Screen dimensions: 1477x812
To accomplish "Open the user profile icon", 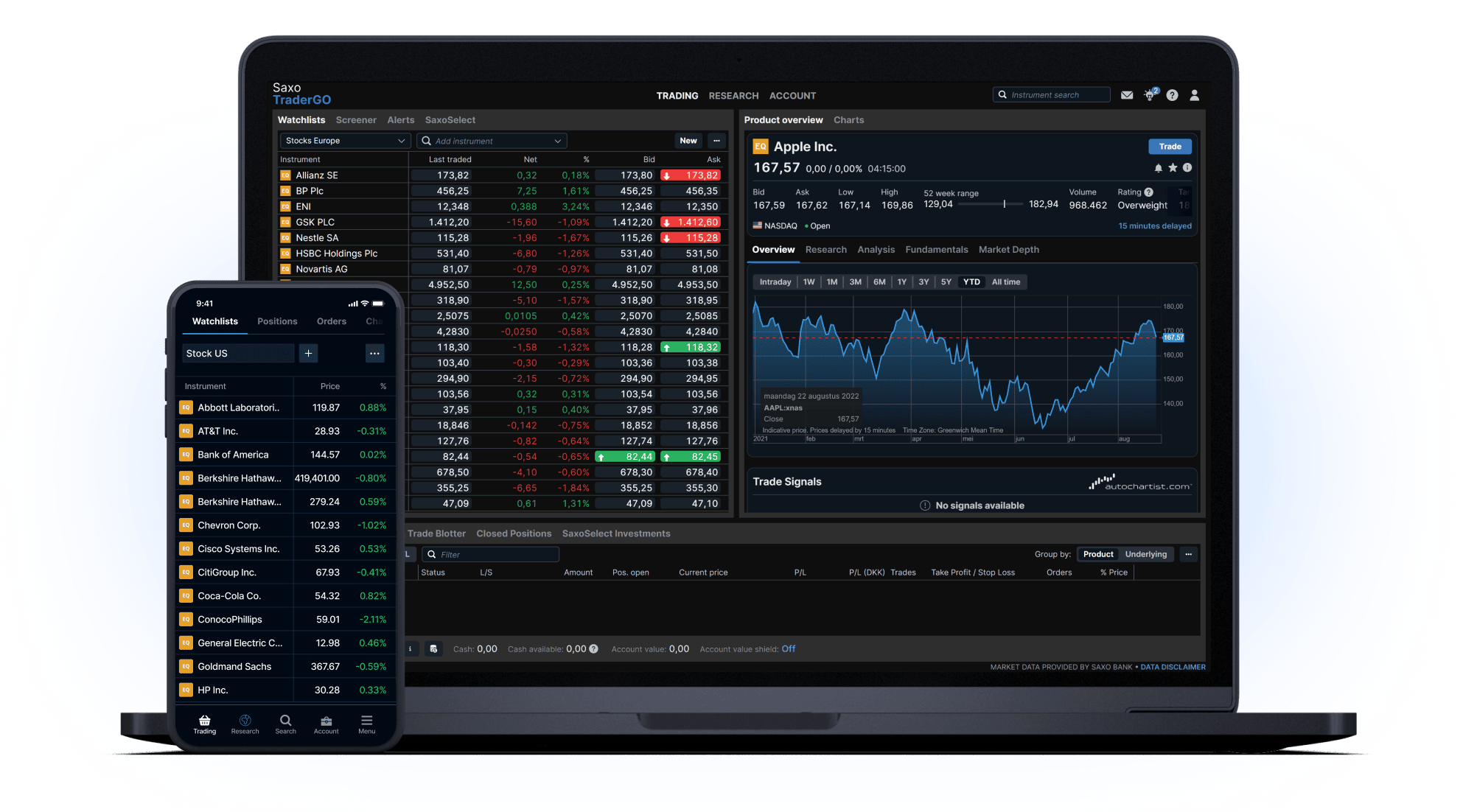I will [1195, 95].
